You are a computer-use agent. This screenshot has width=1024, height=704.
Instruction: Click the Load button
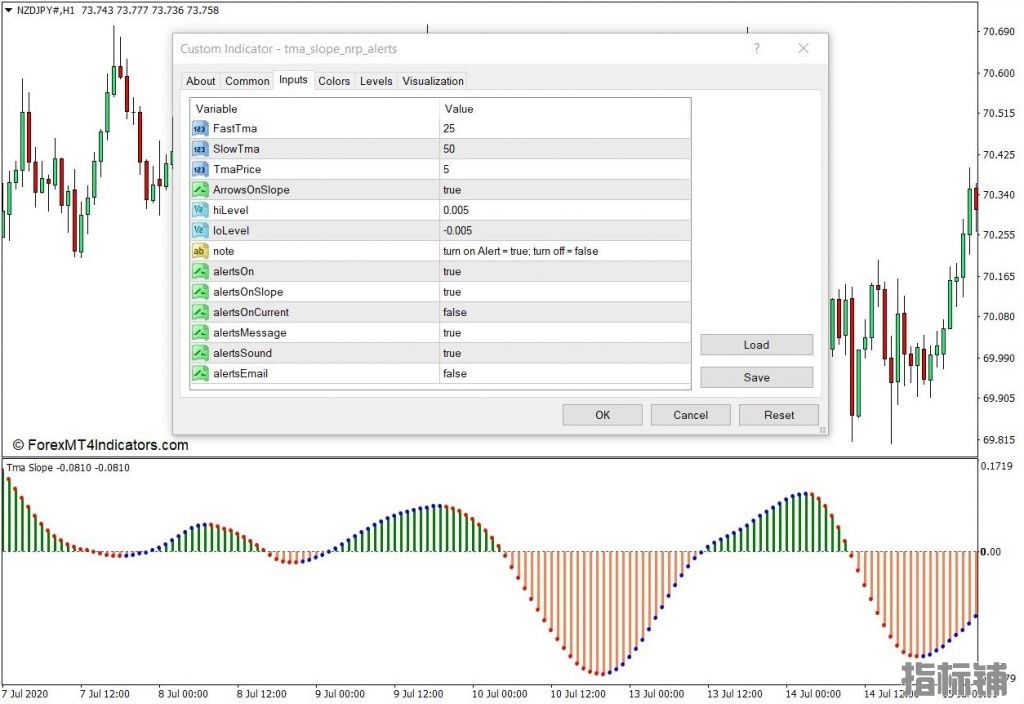756,345
